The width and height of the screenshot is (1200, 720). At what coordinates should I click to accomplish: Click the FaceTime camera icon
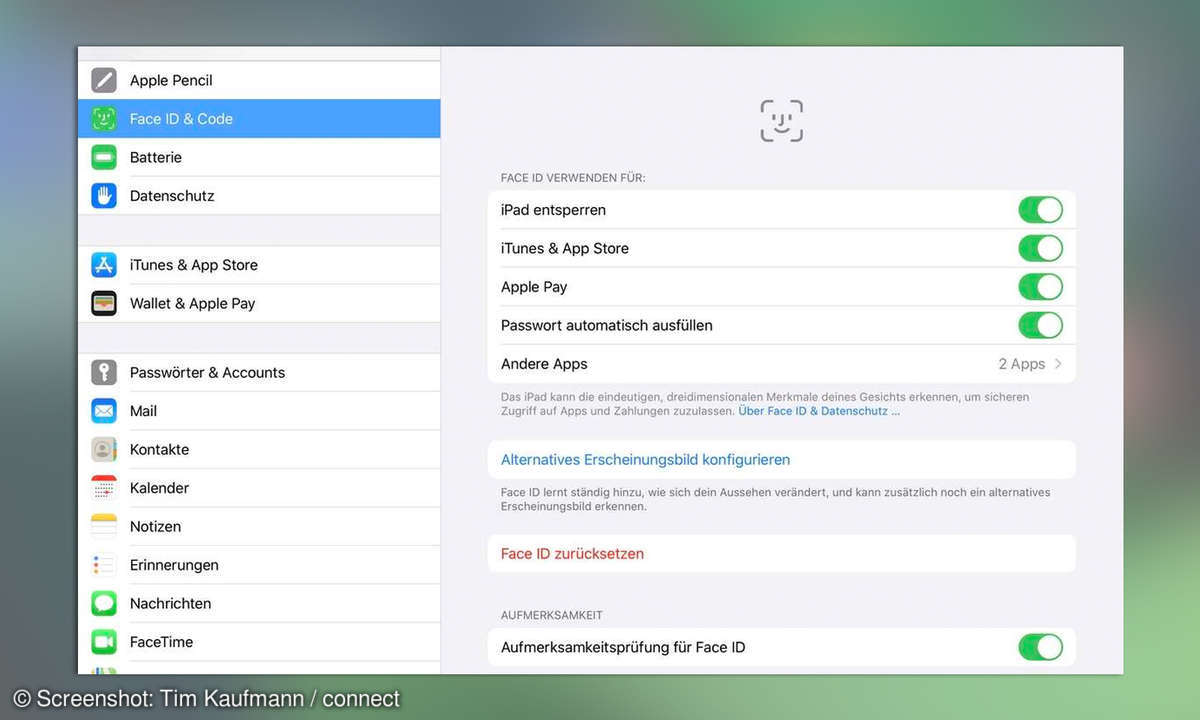(104, 642)
